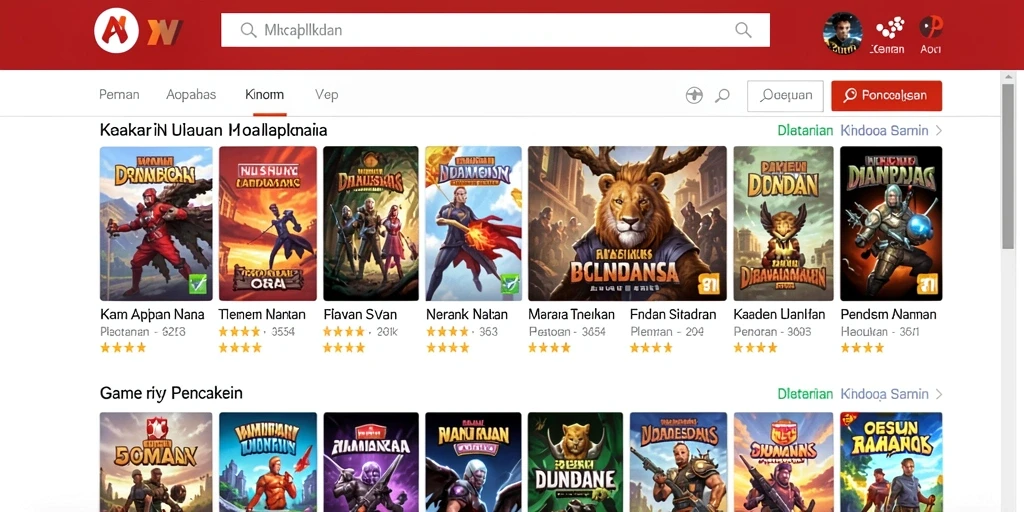
Task: Click the Flavan SVan title text
Action: pyautogui.click(x=360, y=315)
